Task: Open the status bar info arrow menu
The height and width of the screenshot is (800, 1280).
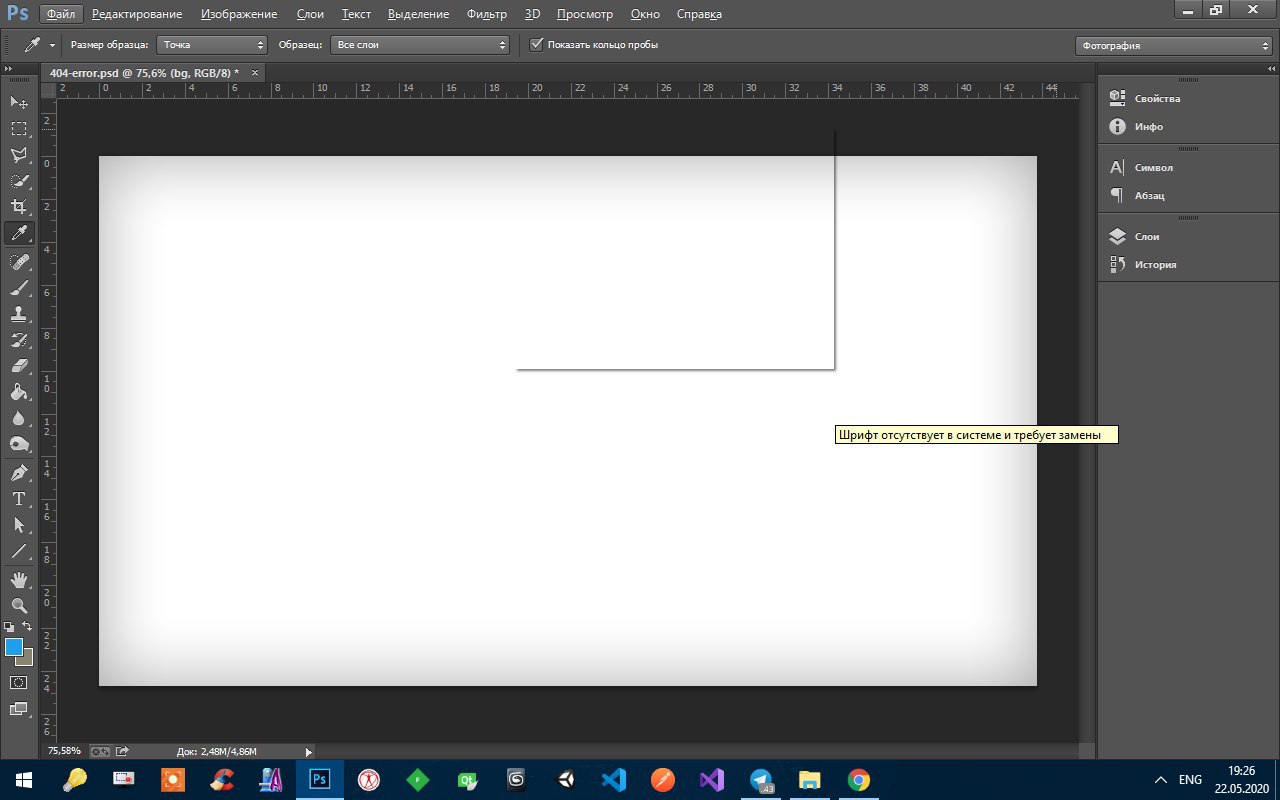Action: click(308, 751)
